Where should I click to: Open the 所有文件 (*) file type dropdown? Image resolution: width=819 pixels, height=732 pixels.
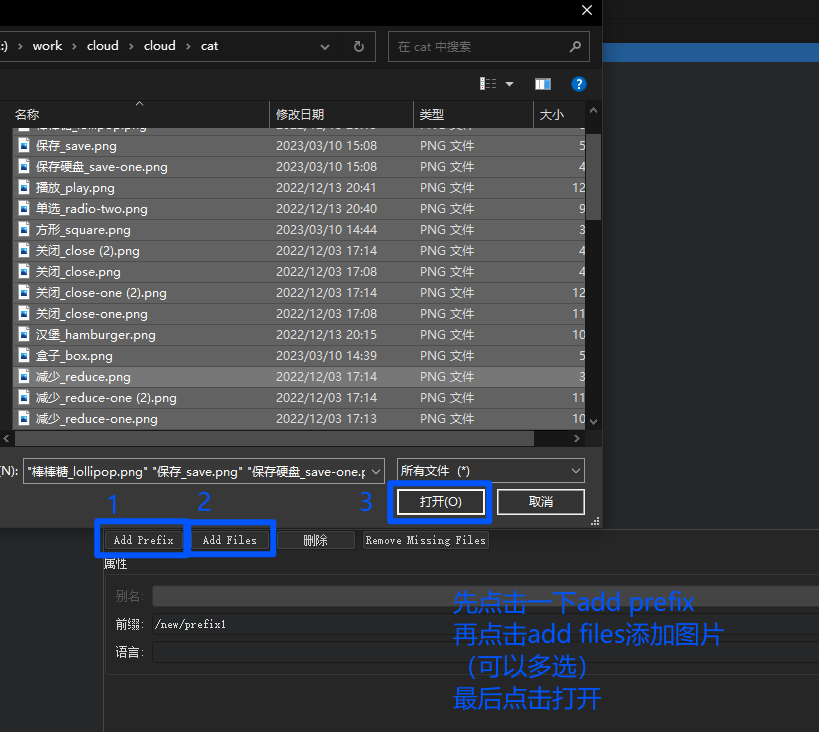490,471
